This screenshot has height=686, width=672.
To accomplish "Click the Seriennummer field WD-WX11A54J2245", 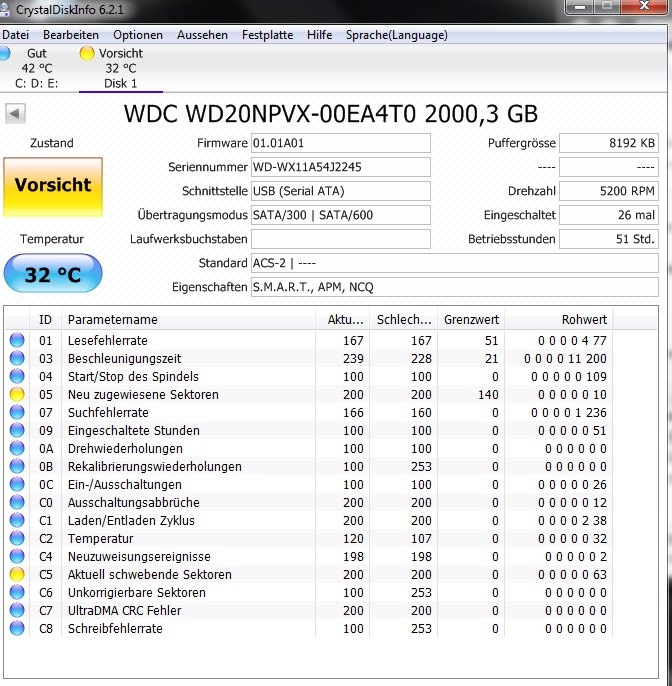I will 340,167.
